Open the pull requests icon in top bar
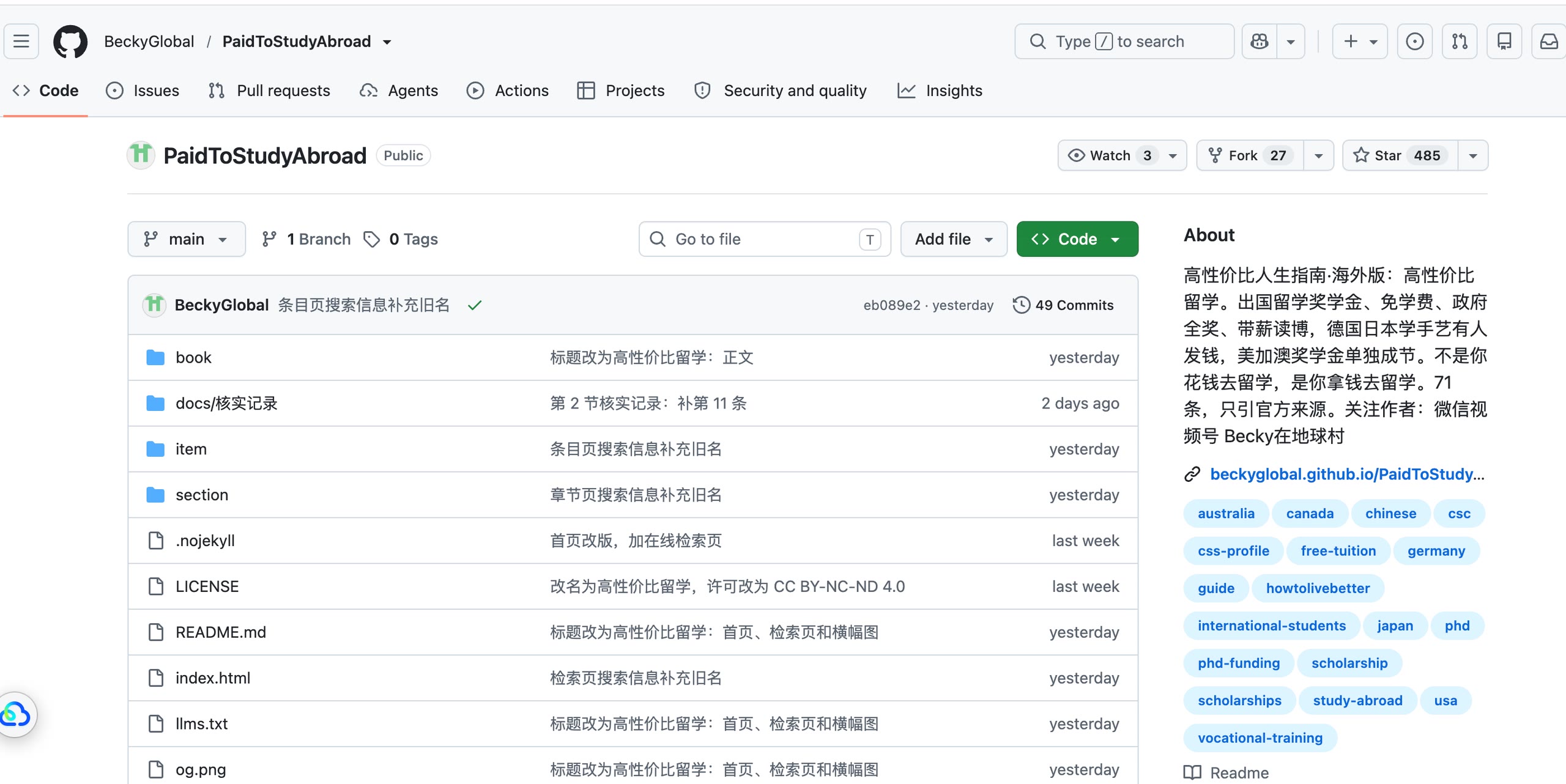 click(x=1460, y=42)
